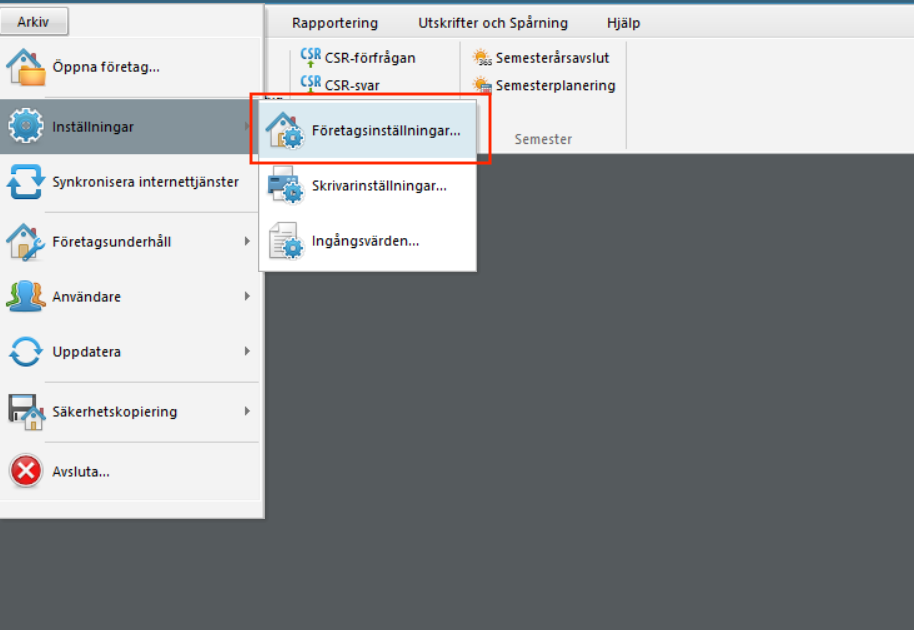The height and width of the screenshot is (630, 914).
Task: Click the Öppna företag house-folder icon
Action: [x=26, y=67]
